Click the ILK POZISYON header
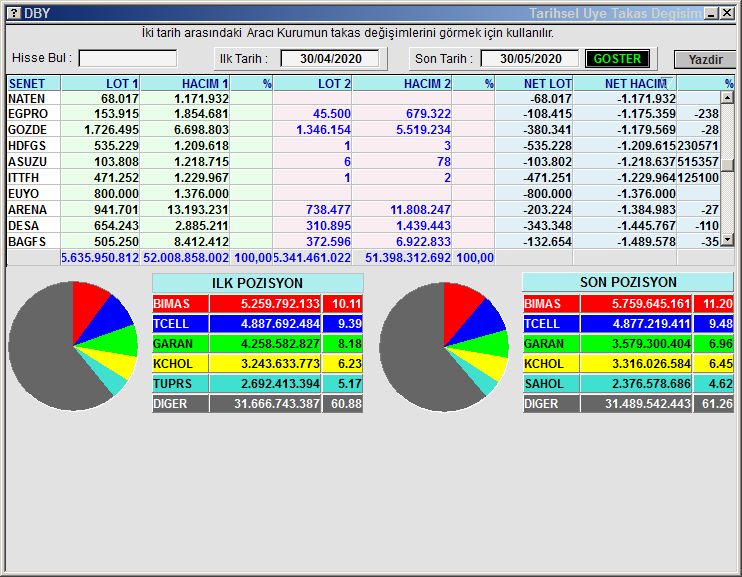Screen dimensions: 742x577 (257, 283)
